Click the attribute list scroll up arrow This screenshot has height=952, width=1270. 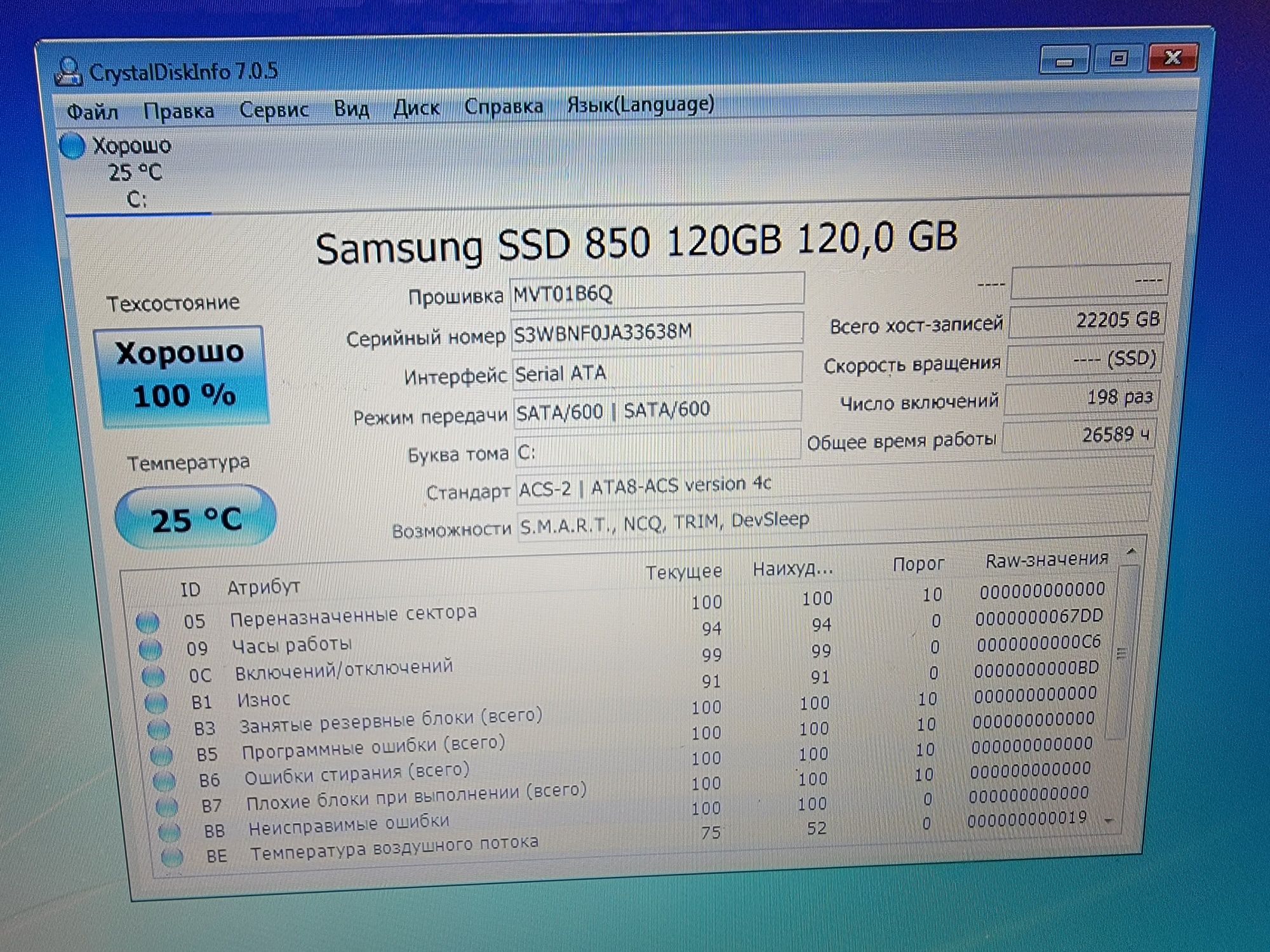tap(1131, 552)
